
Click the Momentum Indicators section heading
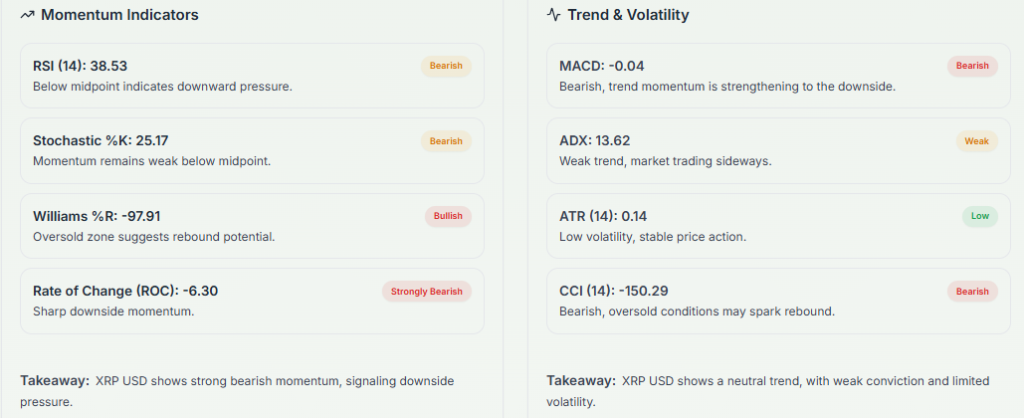[119, 15]
